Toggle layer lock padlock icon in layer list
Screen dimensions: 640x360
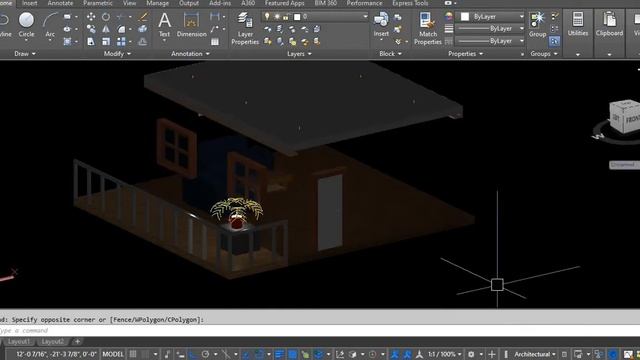point(286,17)
